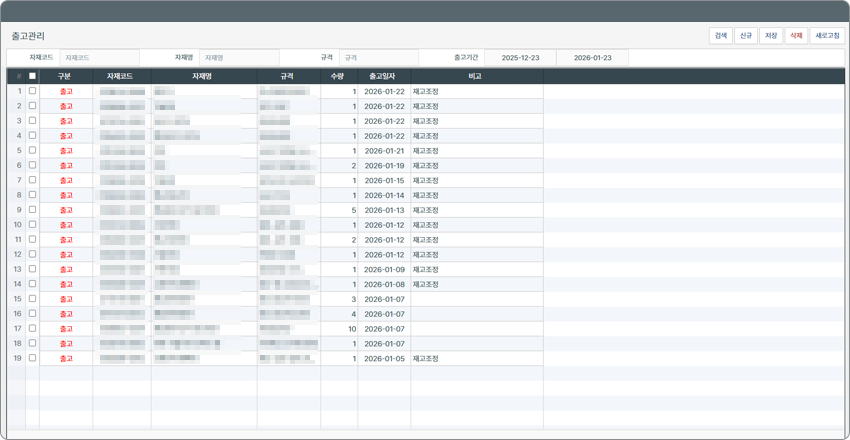Tick the checkbox for row 19
This screenshot has height=440, width=850.
coord(32,358)
